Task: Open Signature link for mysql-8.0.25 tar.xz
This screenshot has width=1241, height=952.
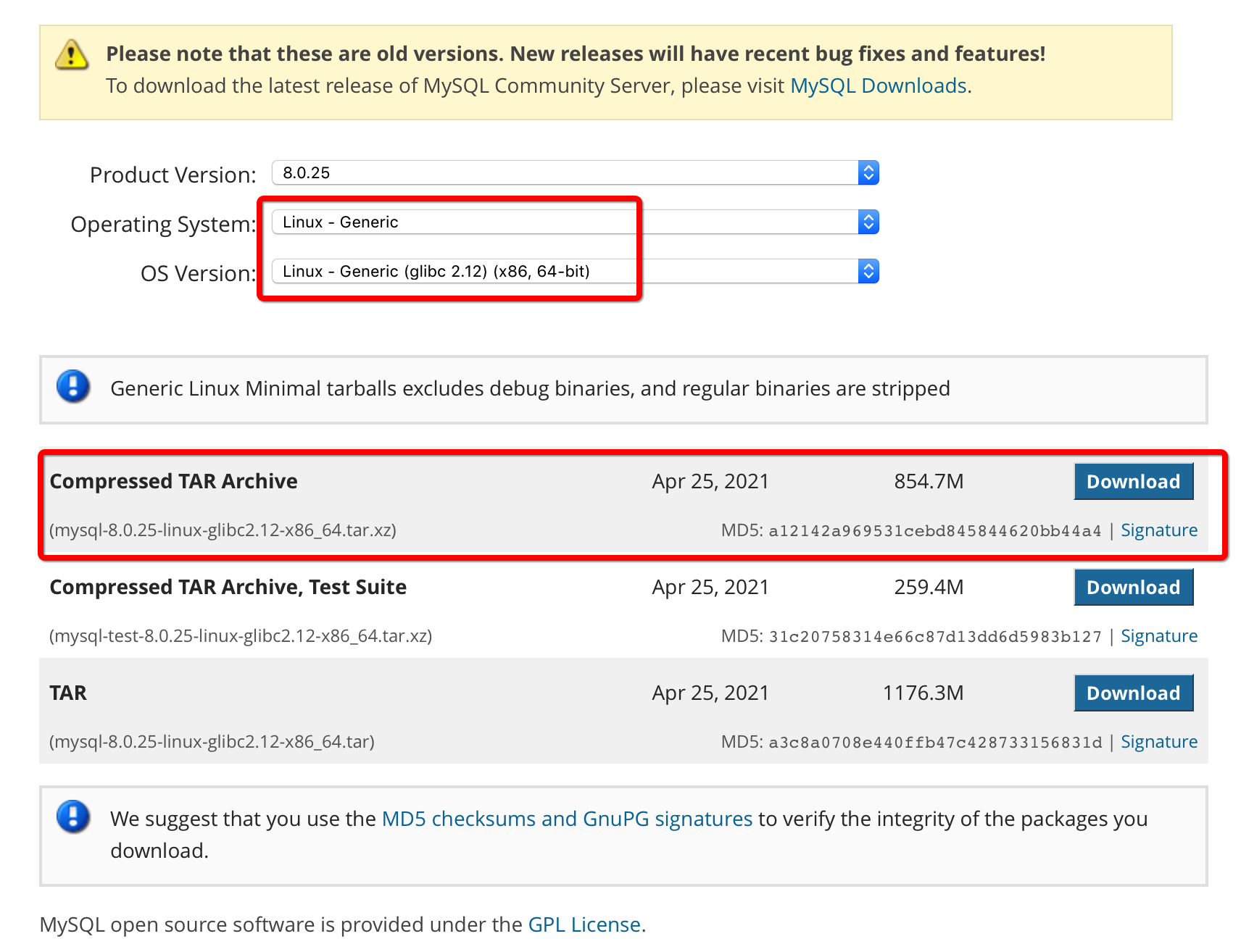Action: [x=1159, y=530]
